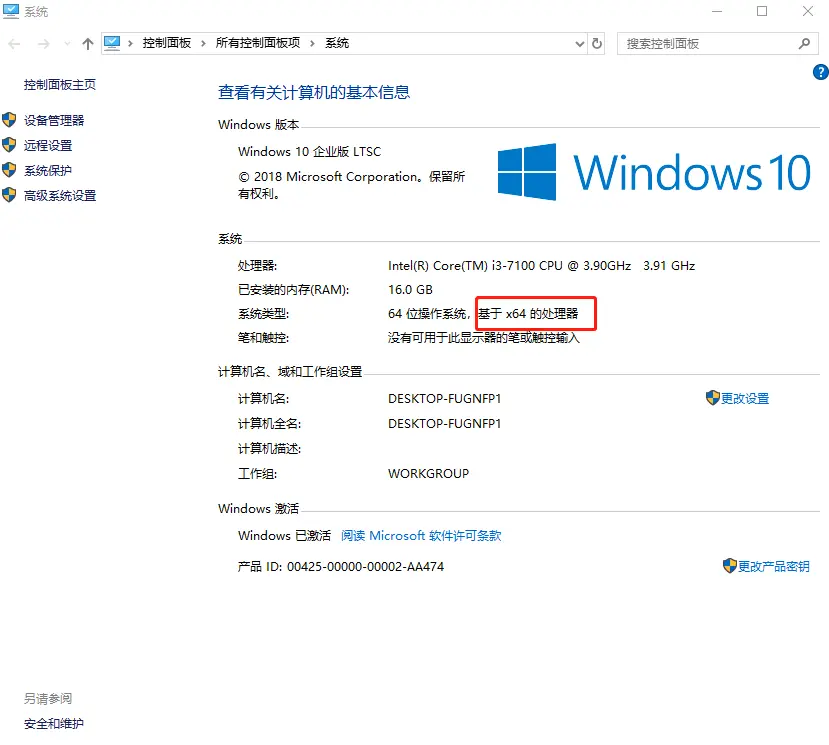The image size is (829, 745).
Task: Expand chevron before 控制面板 breadcrumb
Action: click(x=130, y=43)
